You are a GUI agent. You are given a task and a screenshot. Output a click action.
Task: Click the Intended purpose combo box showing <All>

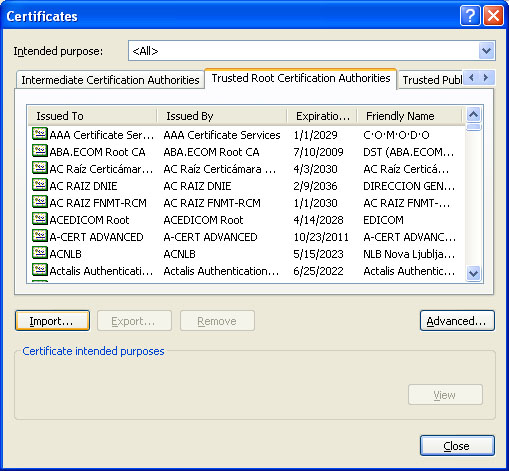pos(312,51)
